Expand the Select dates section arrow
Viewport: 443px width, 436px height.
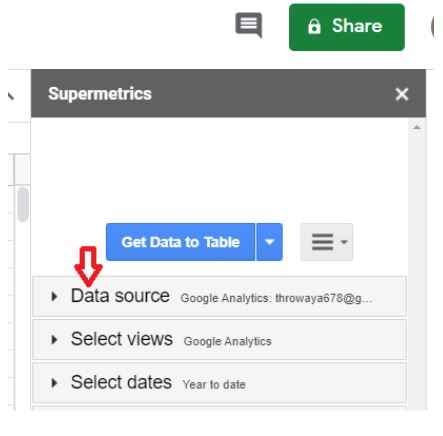(x=54, y=383)
